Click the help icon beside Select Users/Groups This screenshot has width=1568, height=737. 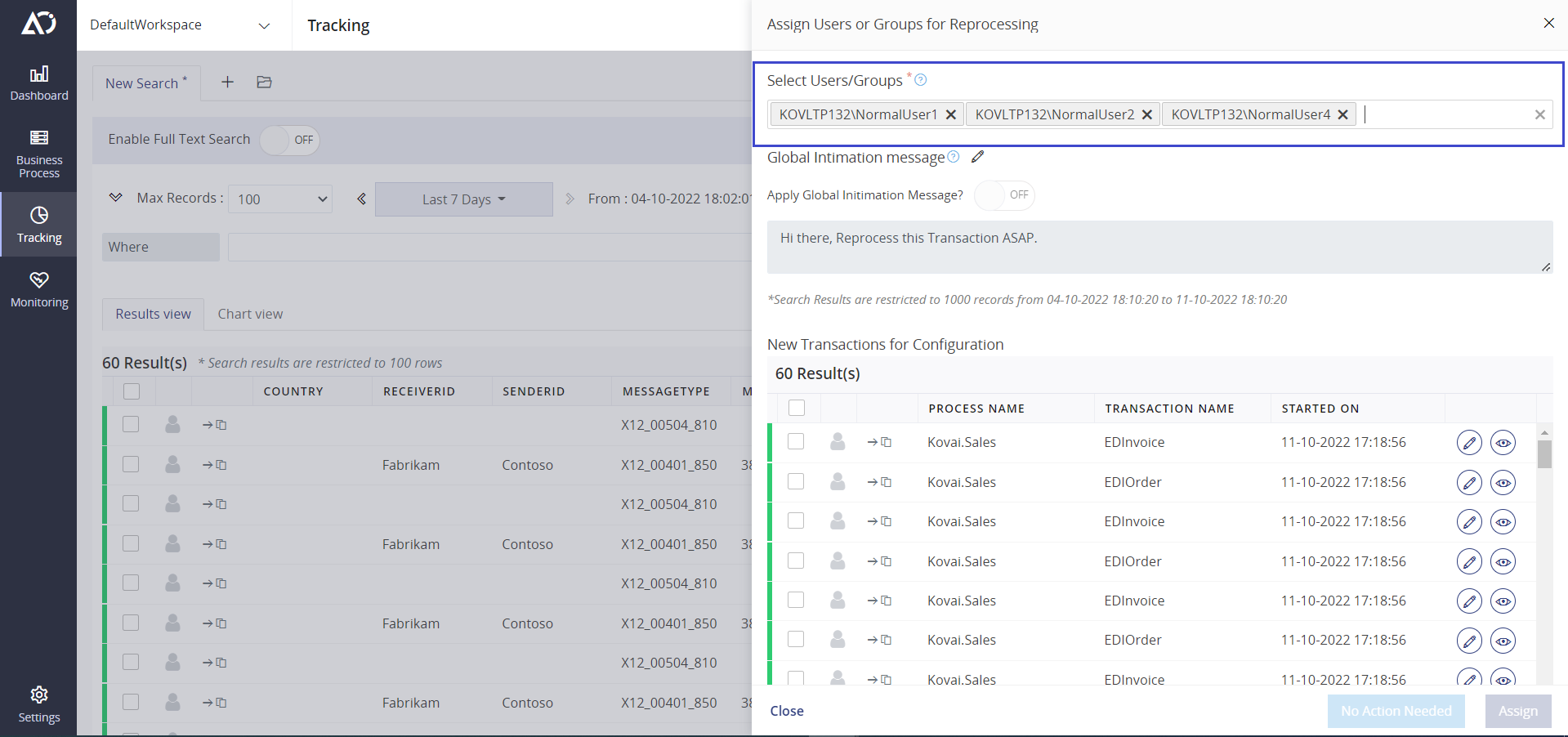tap(921, 80)
